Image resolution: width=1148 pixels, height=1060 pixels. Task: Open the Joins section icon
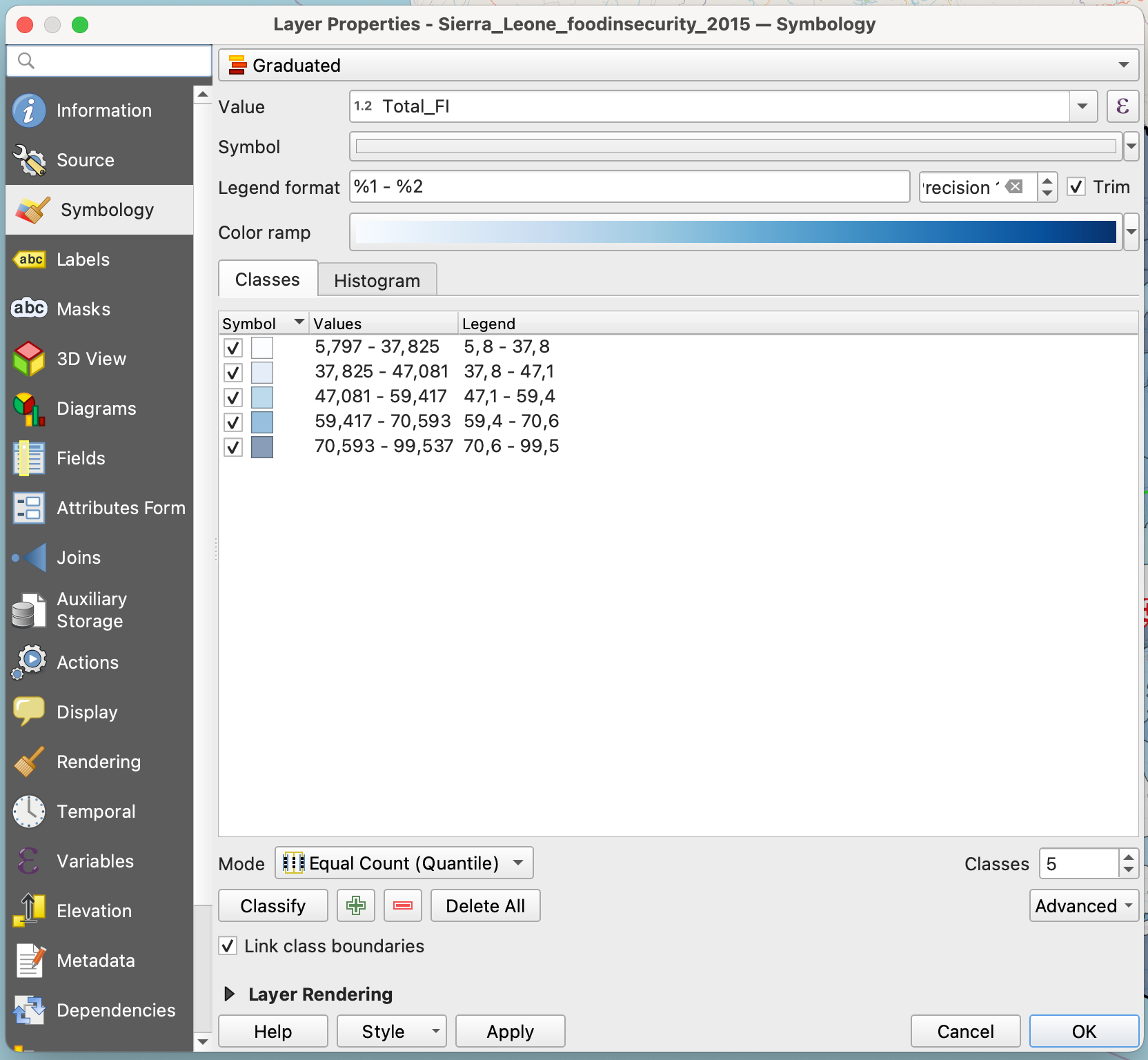click(x=29, y=558)
